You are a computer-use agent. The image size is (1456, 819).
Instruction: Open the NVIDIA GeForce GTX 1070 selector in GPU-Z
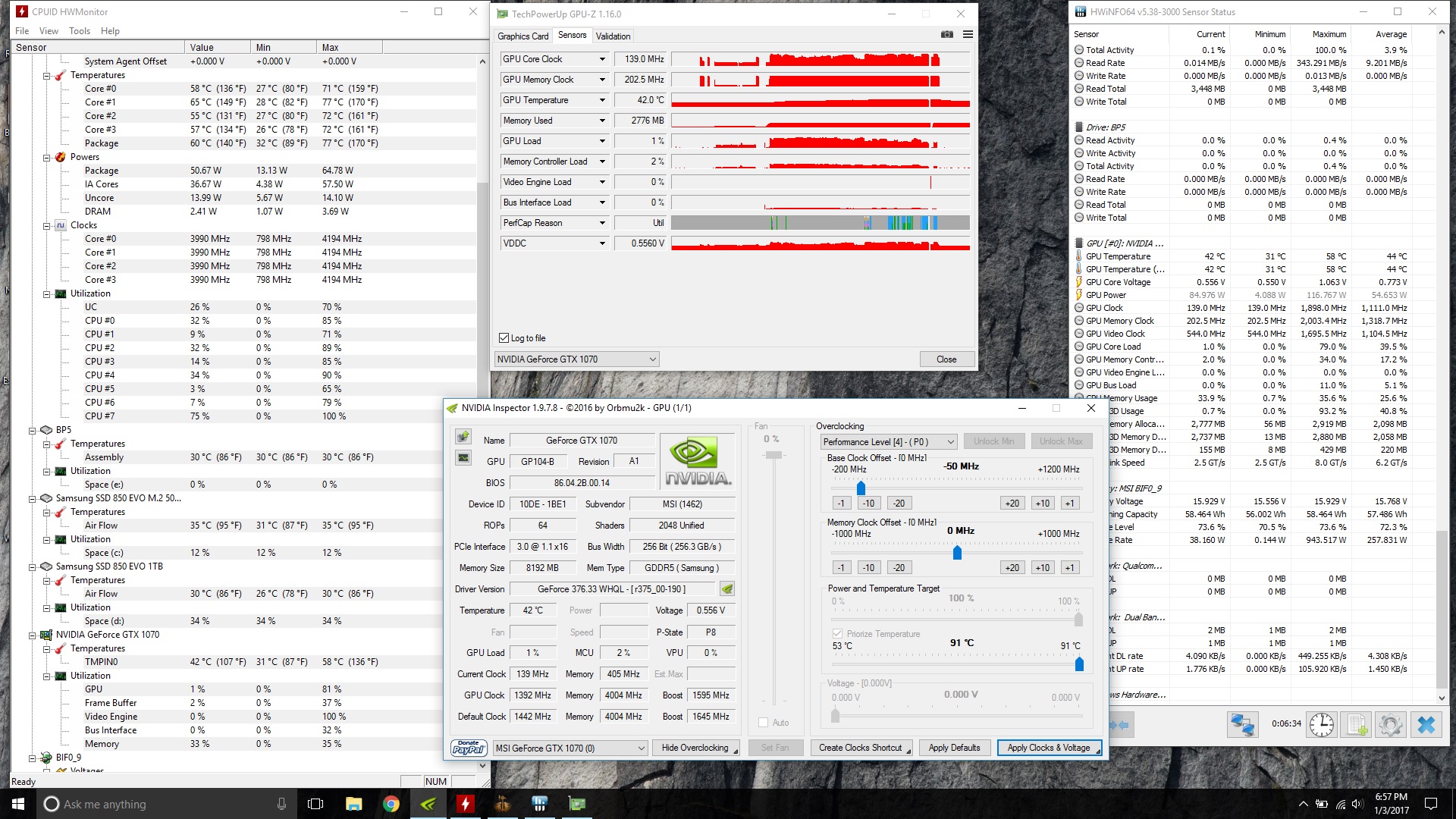(x=576, y=359)
